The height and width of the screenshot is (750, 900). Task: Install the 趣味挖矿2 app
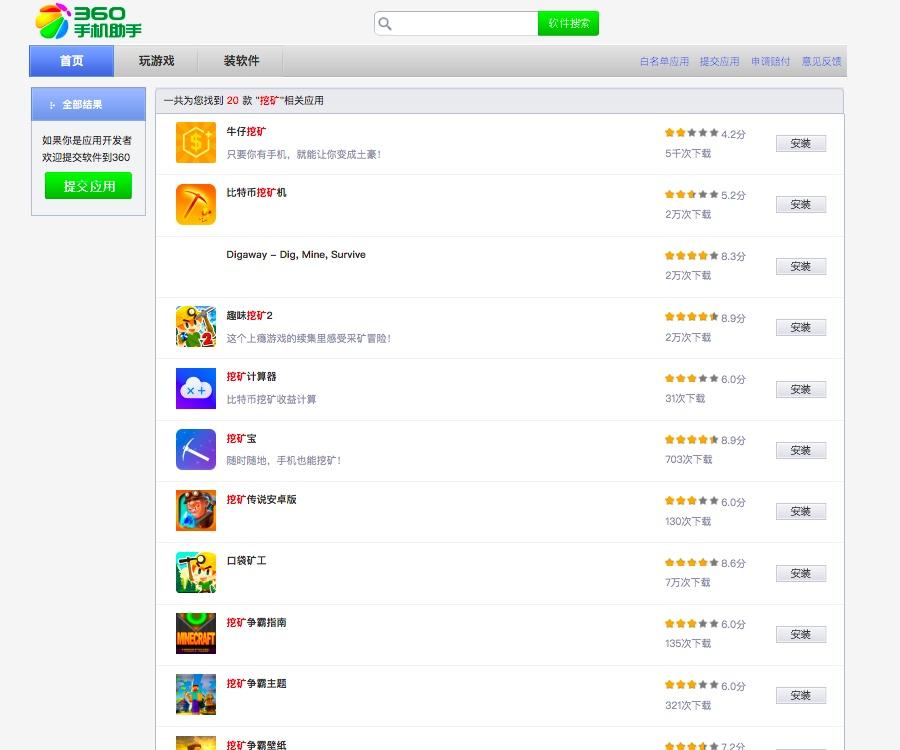tap(801, 328)
